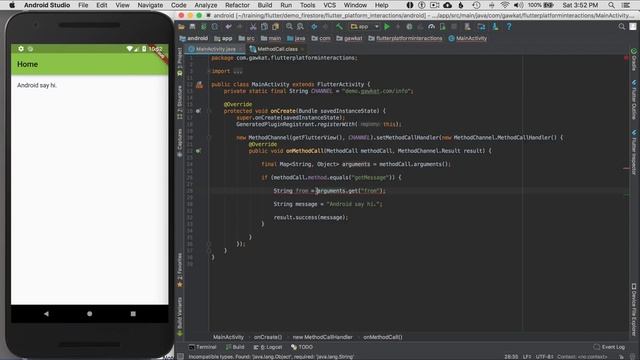Open the Refactor menu

[x=237, y=5]
